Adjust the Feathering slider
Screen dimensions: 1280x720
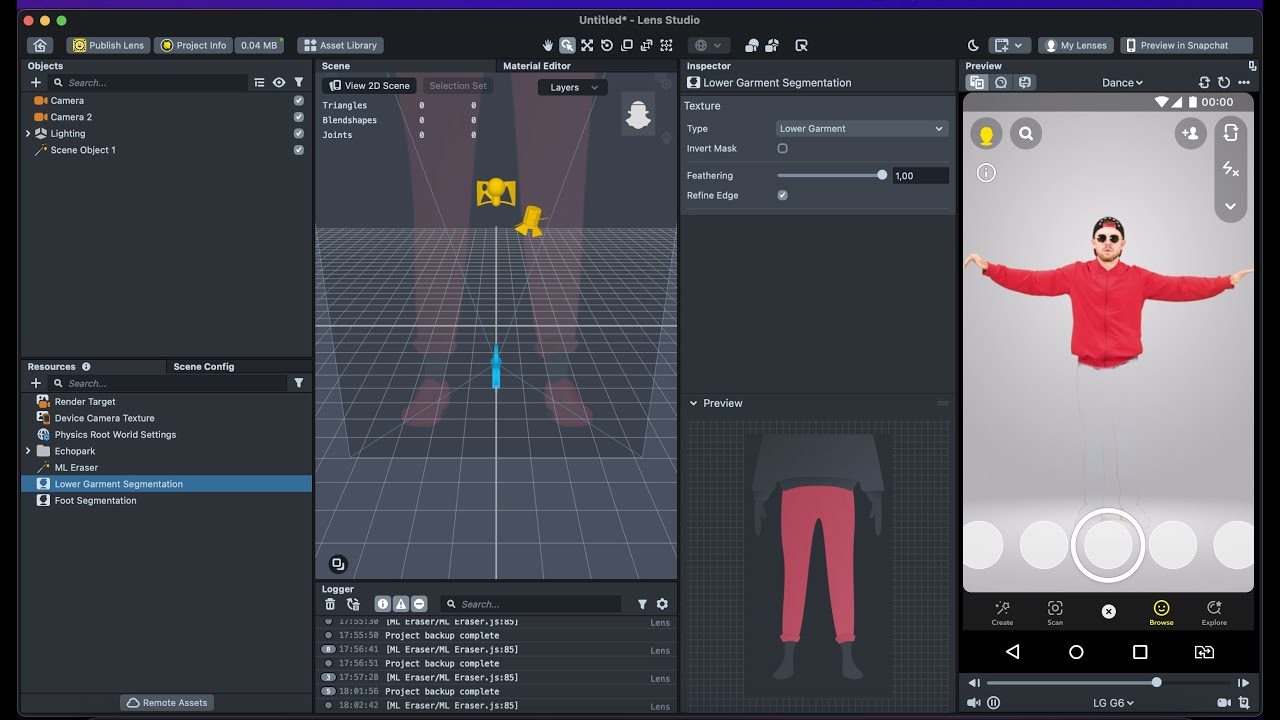tap(830, 175)
